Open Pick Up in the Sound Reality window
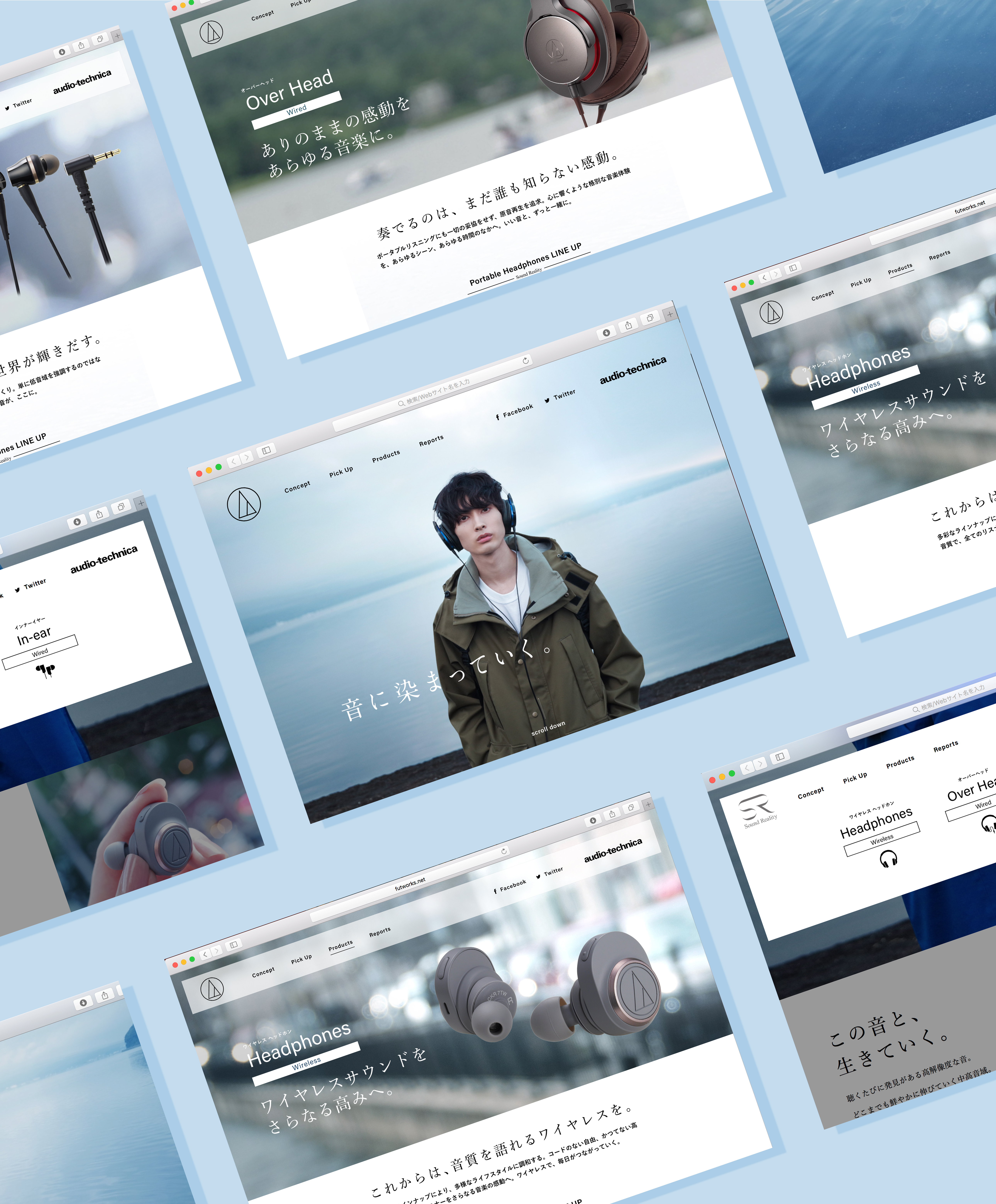Image resolution: width=996 pixels, height=1204 pixels. click(855, 778)
